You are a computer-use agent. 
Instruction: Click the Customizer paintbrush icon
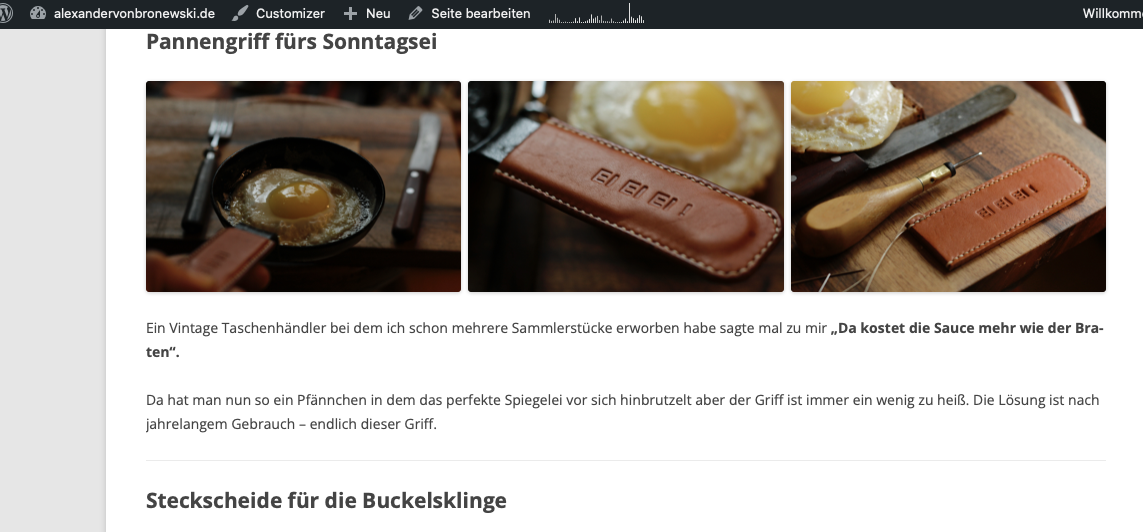239,13
